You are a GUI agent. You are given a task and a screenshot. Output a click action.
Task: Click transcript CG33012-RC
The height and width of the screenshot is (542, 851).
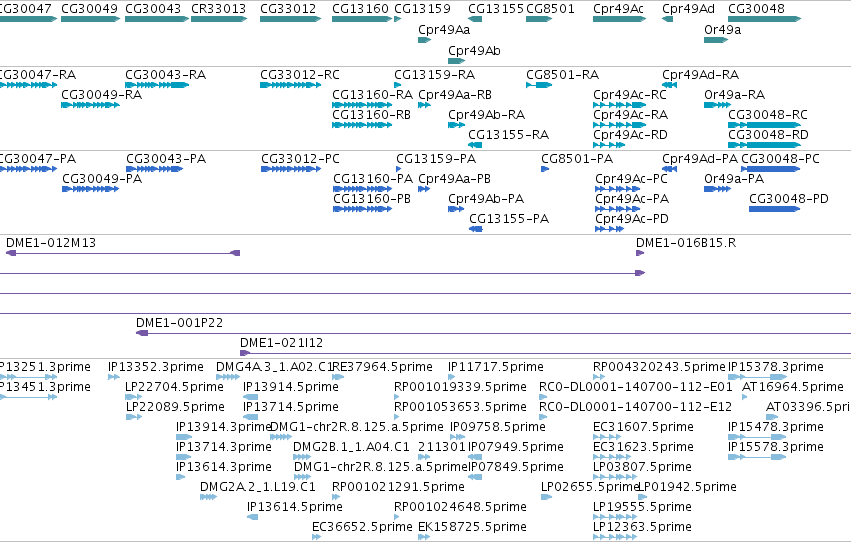pos(291,85)
